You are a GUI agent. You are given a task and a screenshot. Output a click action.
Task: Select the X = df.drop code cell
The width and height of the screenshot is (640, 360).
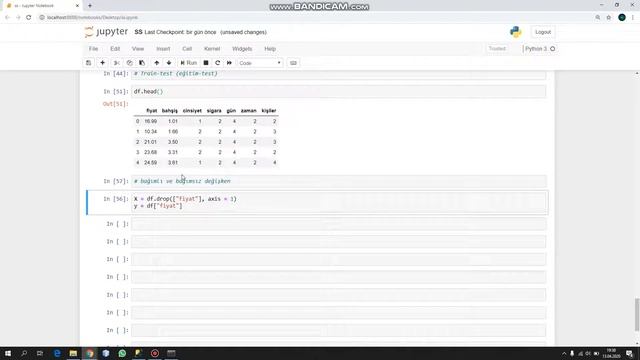(339, 202)
